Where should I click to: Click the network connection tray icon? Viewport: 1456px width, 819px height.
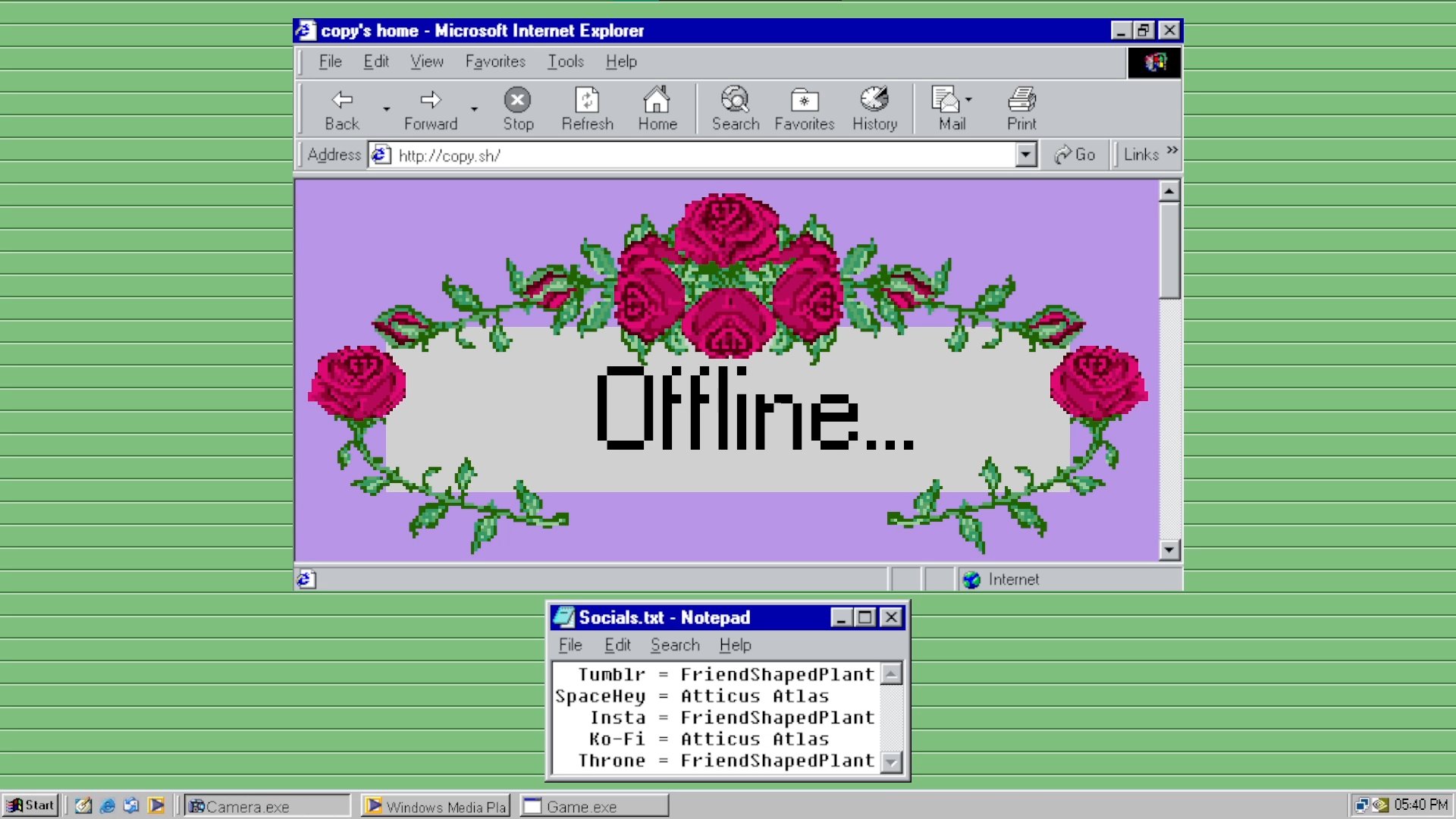(1362, 805)
